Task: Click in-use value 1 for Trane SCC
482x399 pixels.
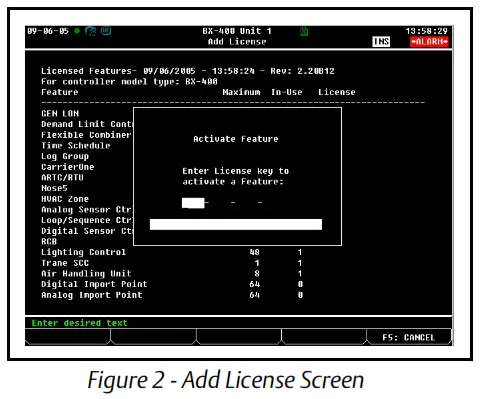Action: (x=300, y=263)
